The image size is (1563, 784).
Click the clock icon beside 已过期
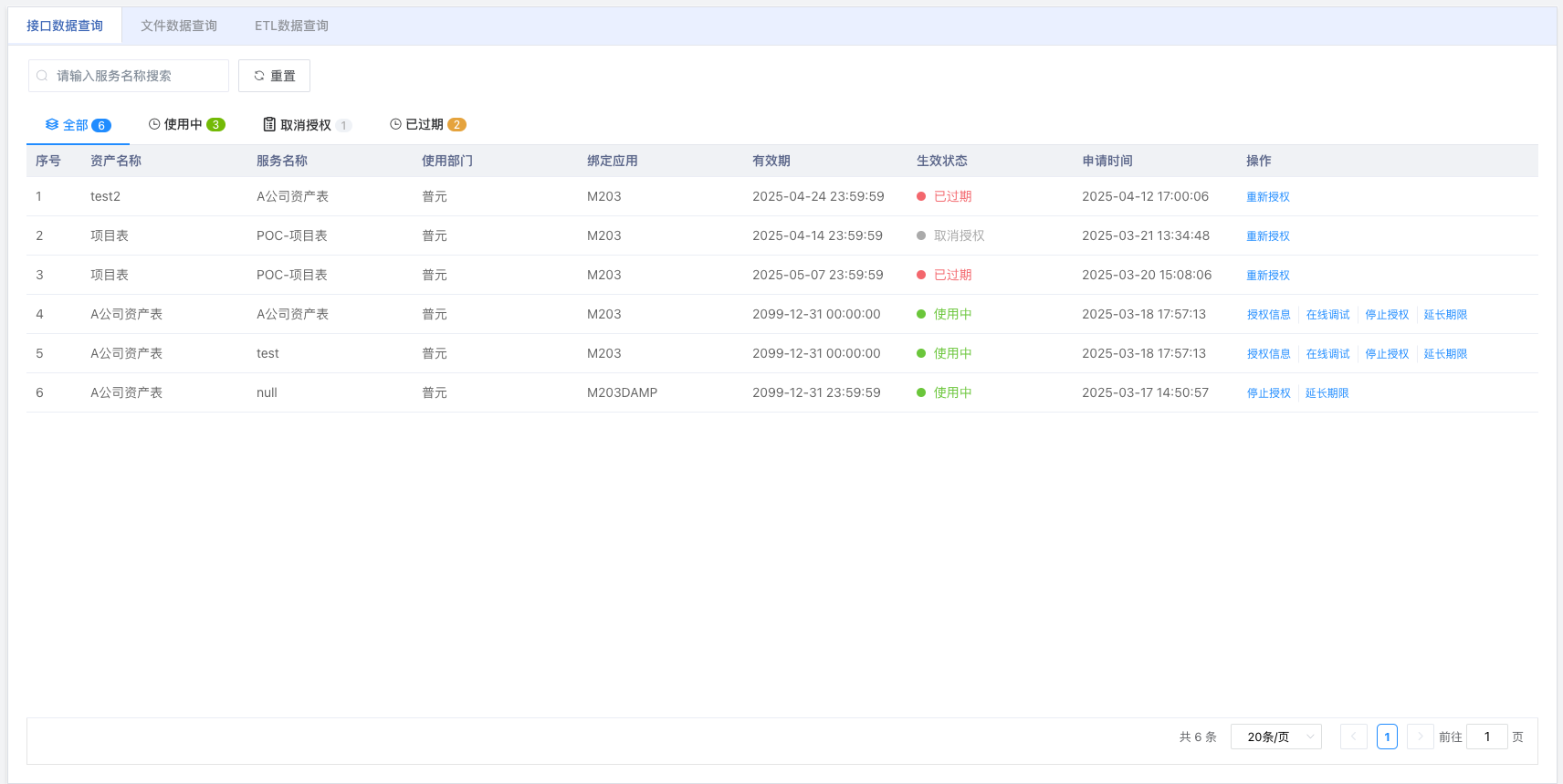(x=395, y=124)
